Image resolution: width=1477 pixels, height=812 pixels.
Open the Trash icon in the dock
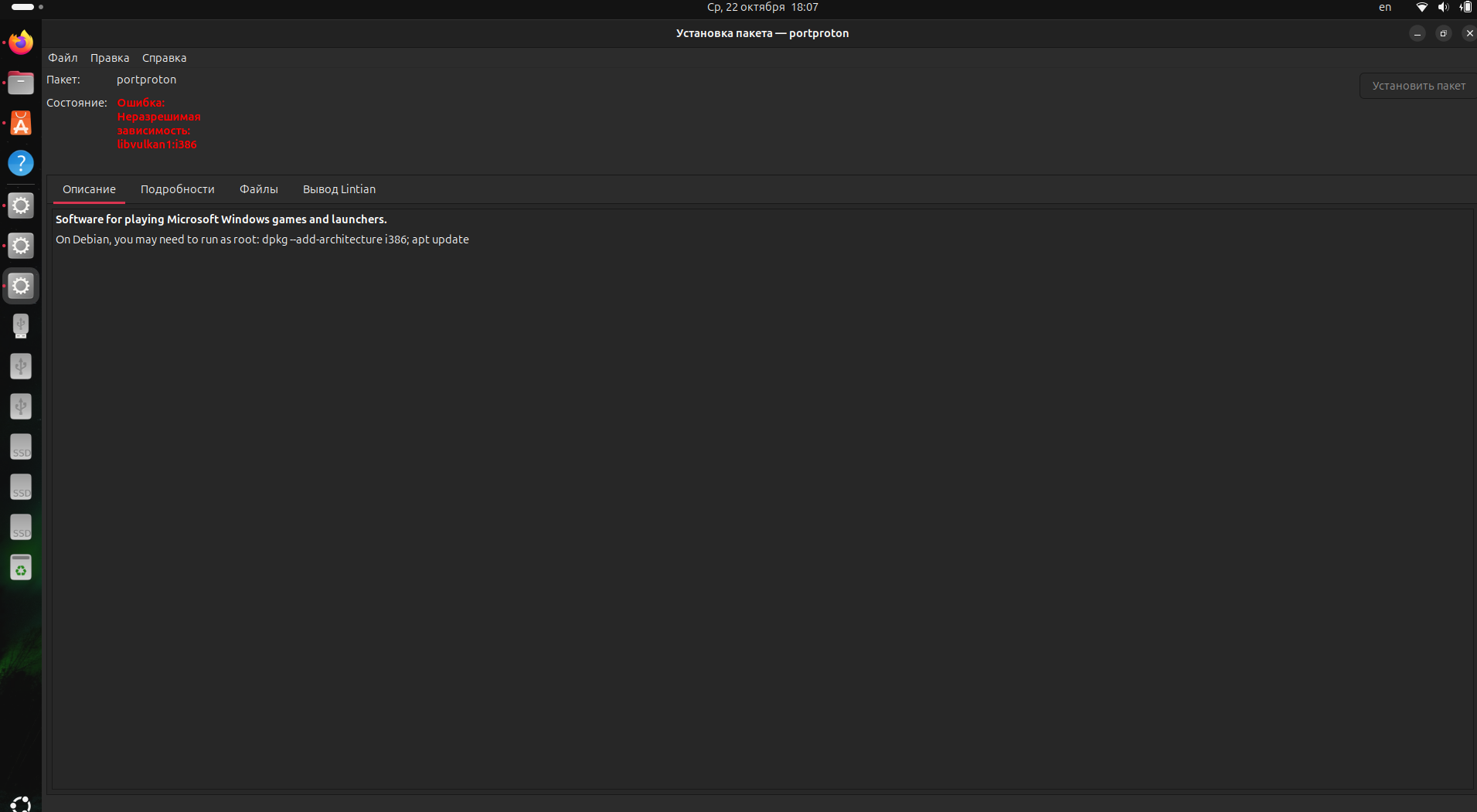[21, 568]
